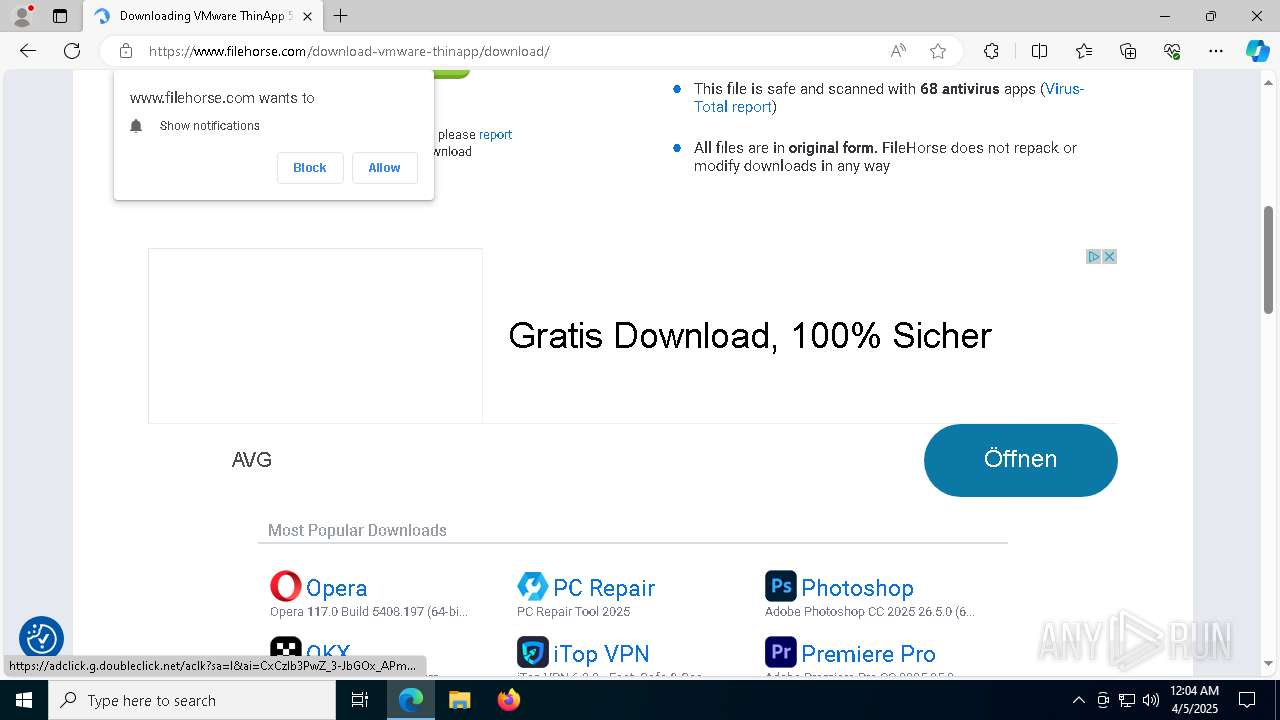
Task: Close the ad with the X icon
Action: (1109, 257)
